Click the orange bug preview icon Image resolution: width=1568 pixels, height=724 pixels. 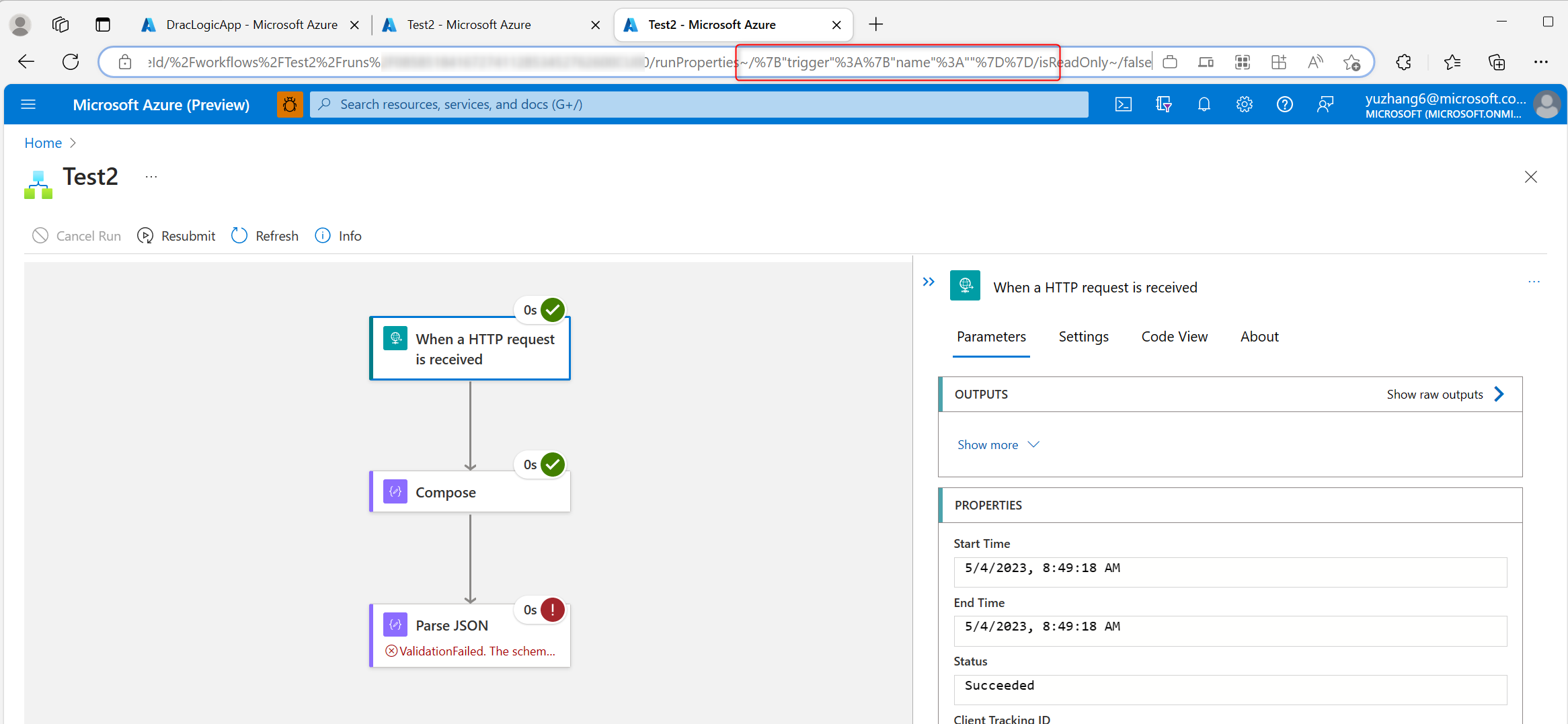[x=290, y=104]
